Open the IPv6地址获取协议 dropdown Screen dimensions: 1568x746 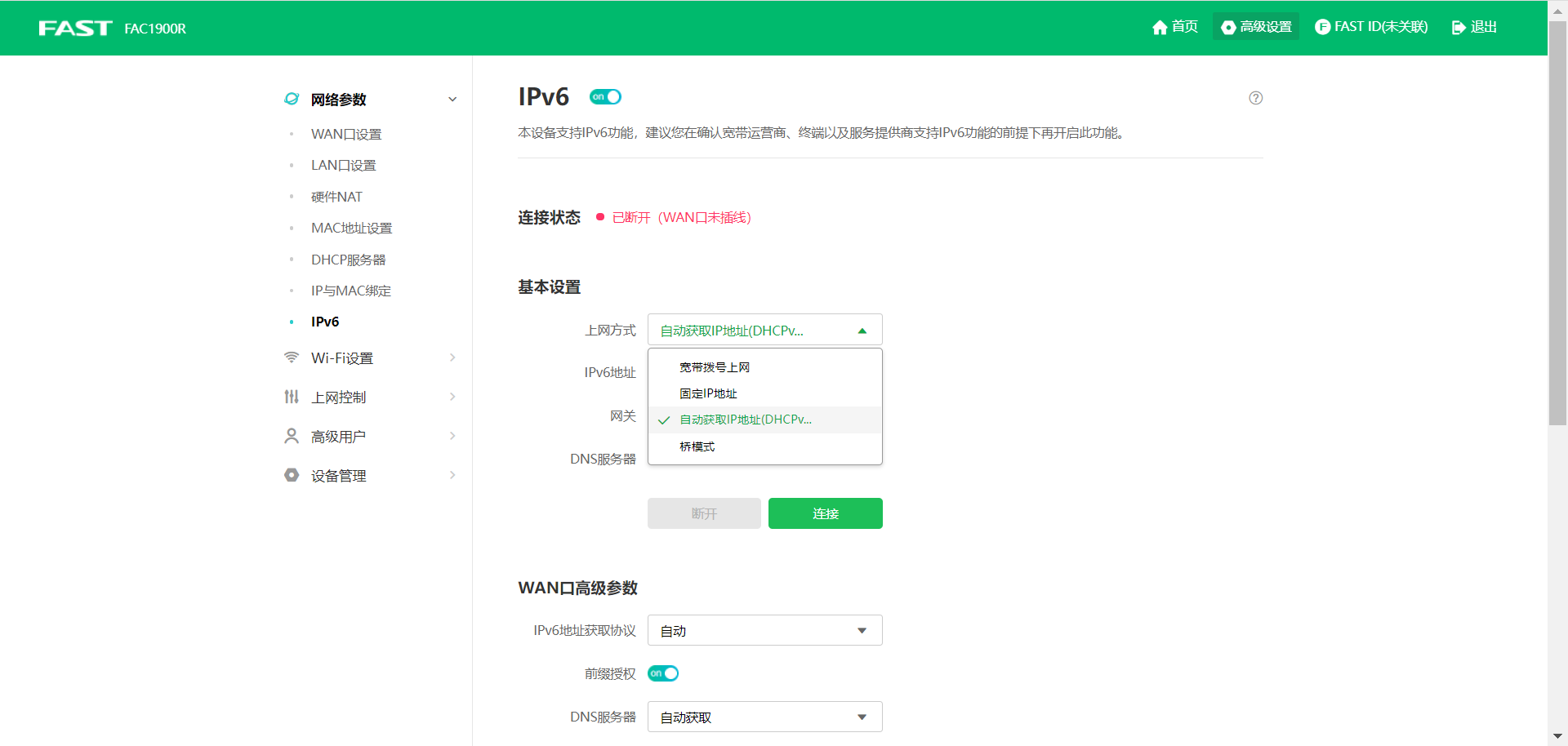pos(764,629)
